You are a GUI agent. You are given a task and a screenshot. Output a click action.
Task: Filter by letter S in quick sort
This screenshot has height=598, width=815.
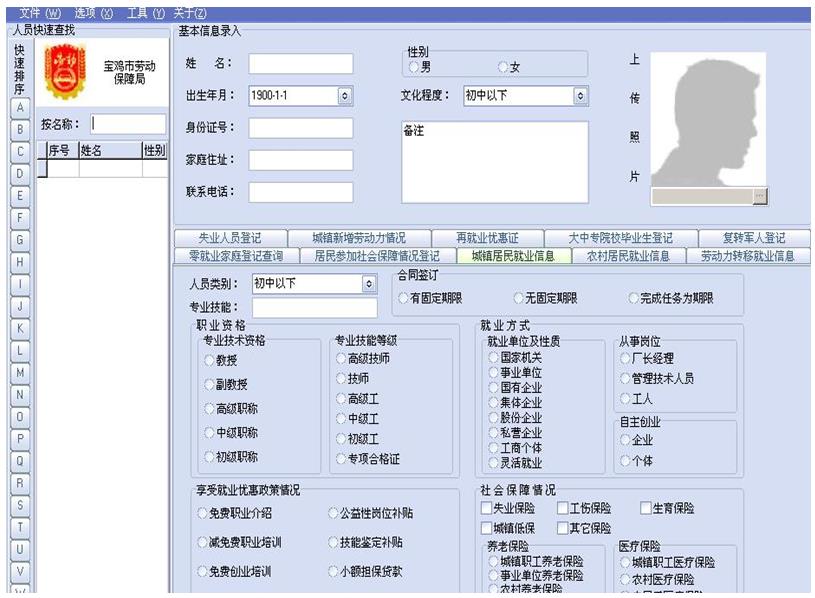click(x=20, y=505)
